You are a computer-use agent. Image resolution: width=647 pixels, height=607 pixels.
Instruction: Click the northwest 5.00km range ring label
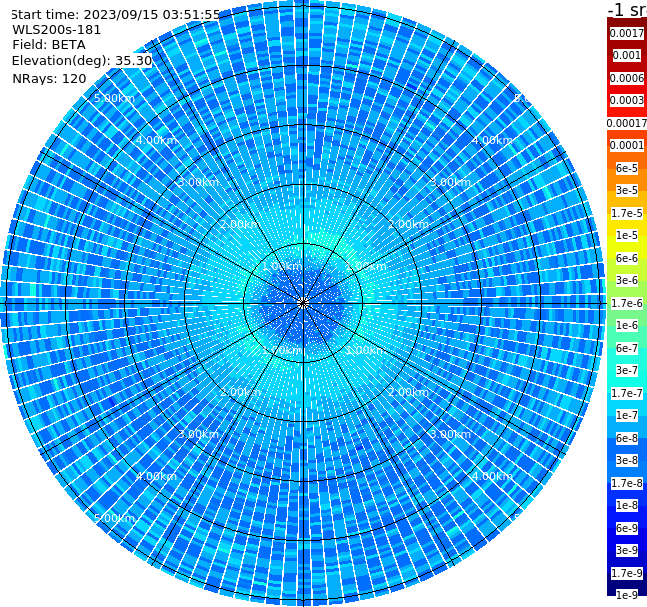click(x=114, y=98)
